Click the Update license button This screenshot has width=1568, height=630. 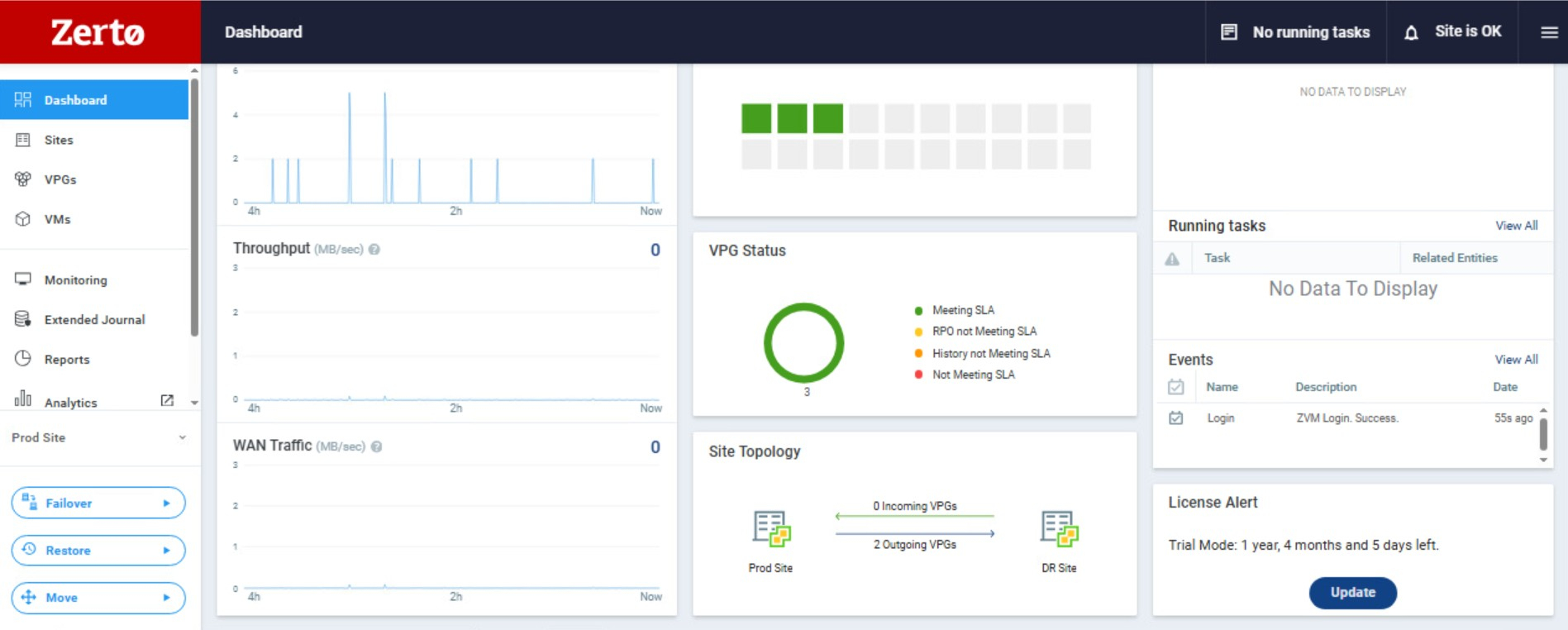1352,593
